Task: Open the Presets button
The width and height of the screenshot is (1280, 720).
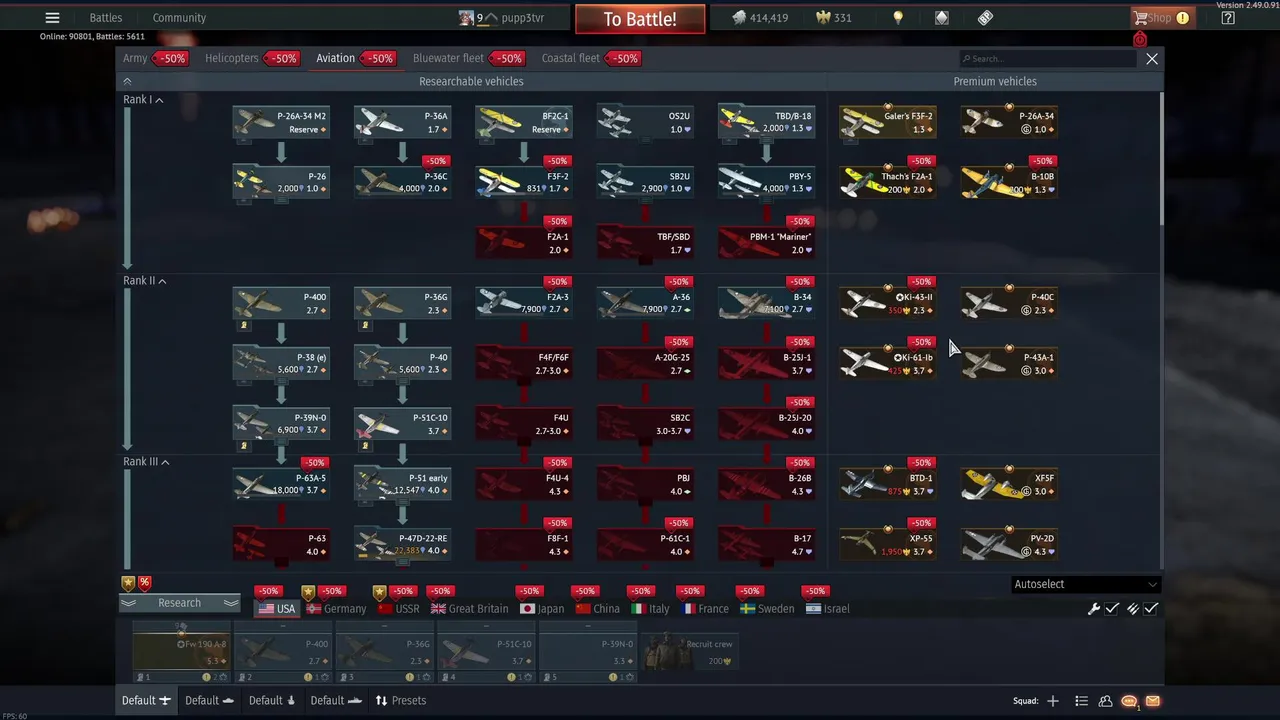Action: click(x=400, y=701)
